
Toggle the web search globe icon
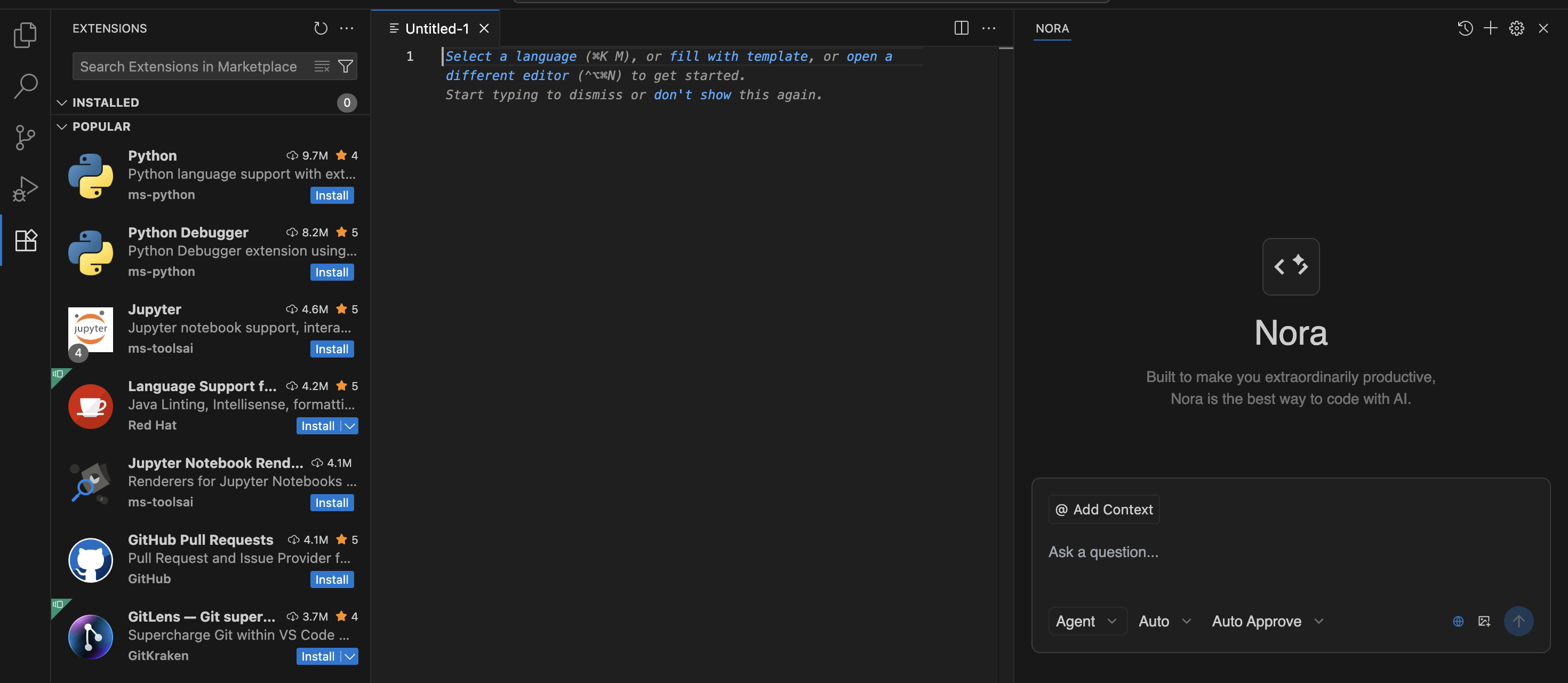point(1459,622)
